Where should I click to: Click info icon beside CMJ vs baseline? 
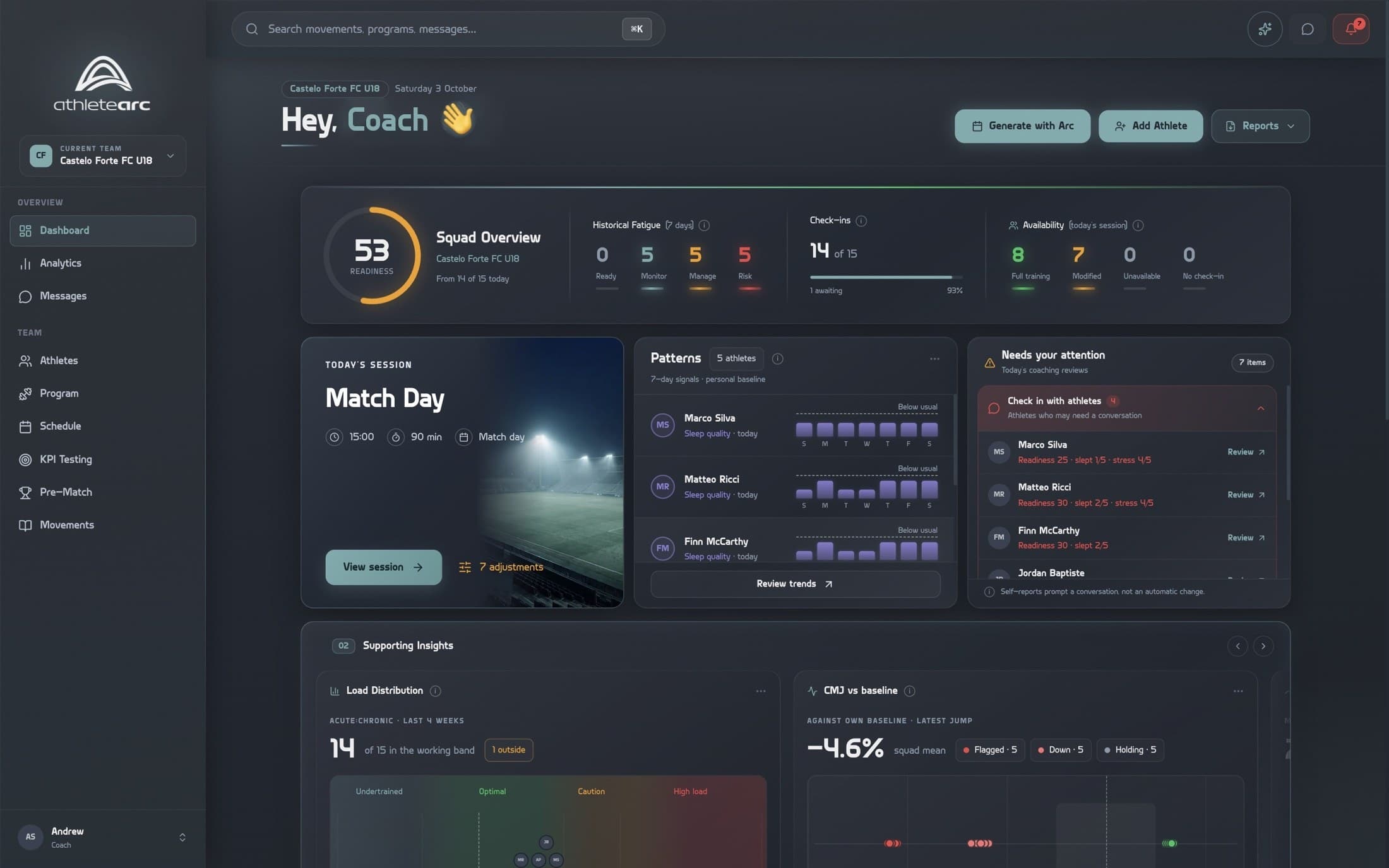(x=909, y=691)
